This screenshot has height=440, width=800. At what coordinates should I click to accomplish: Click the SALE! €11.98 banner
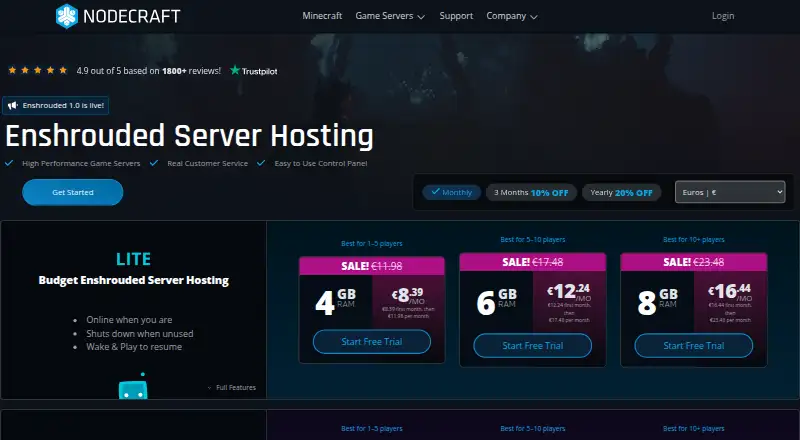372,266
